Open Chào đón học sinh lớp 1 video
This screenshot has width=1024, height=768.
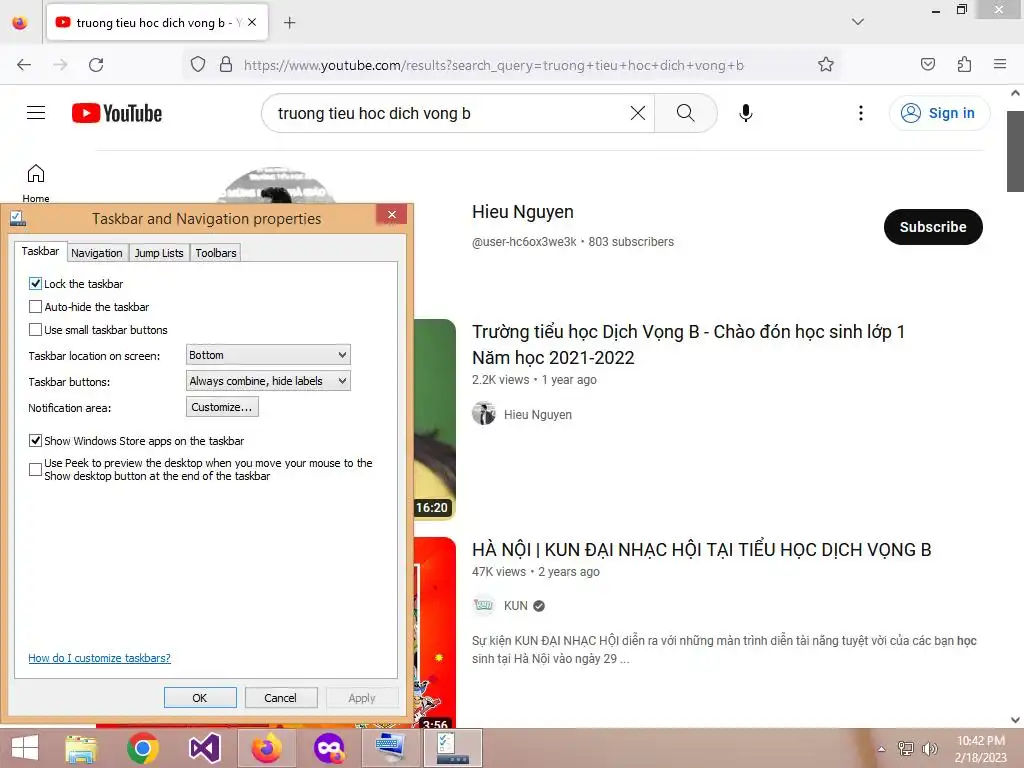[x=688, y=344]
